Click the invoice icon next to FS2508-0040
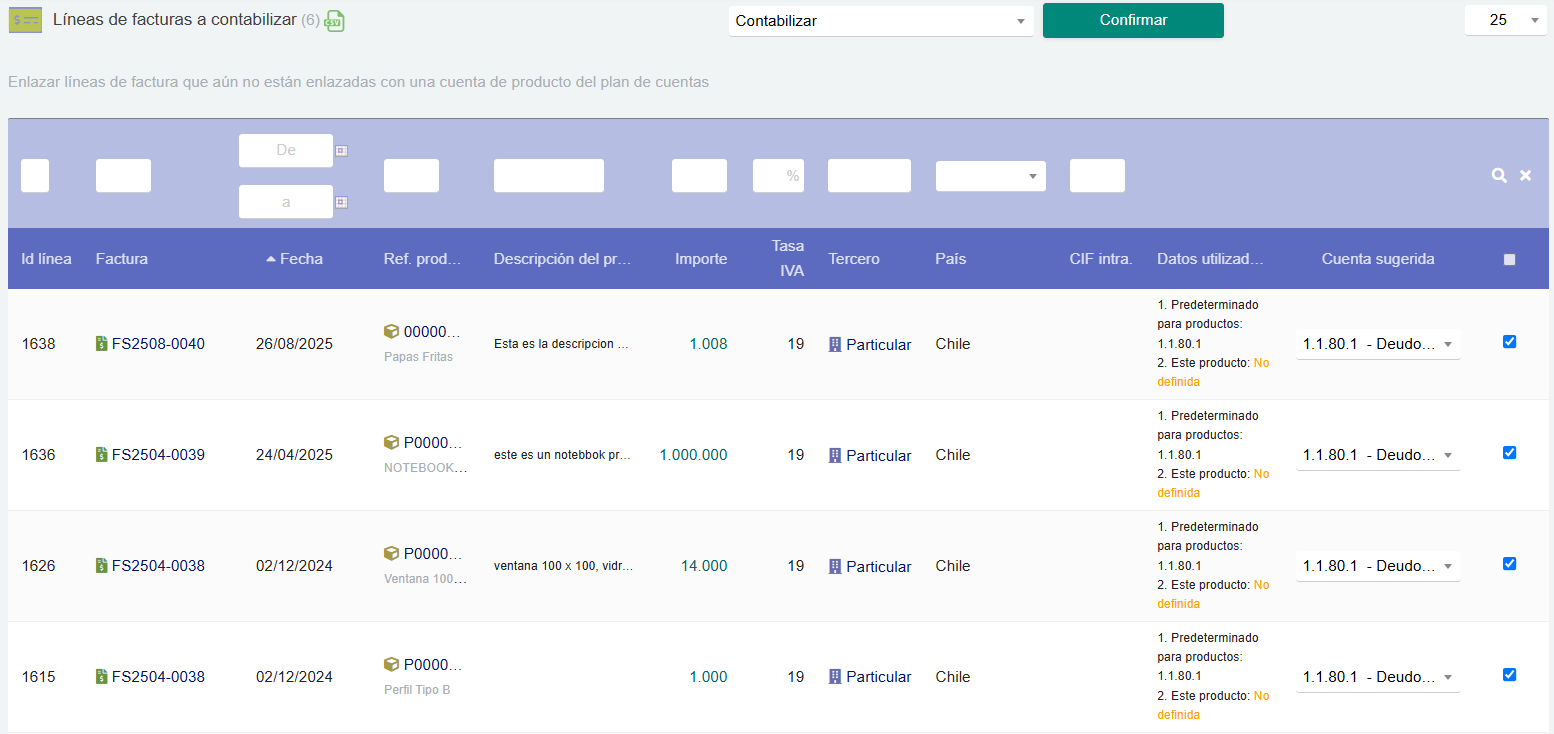 point(101,343)
